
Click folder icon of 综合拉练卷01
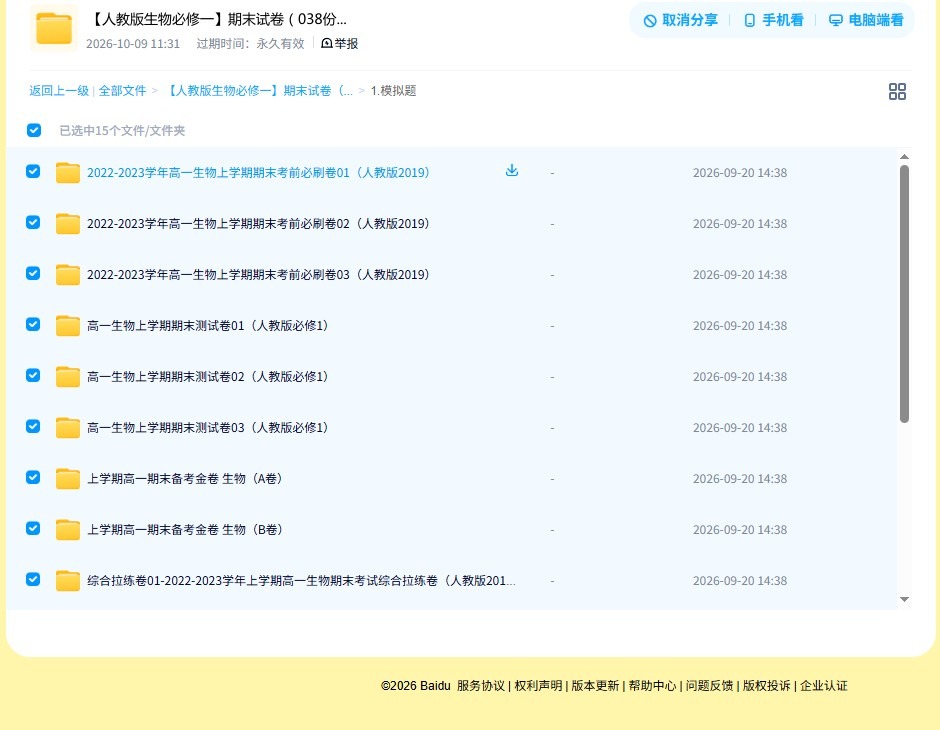point(68,580)
